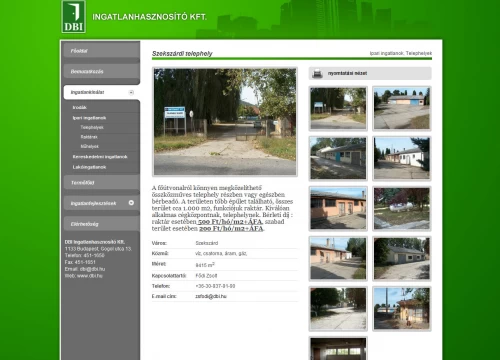The height and width of the screenshot is (360, 500).
Task: Click the 'Szekszárdi telephely' page title
Action: [182, 54]
